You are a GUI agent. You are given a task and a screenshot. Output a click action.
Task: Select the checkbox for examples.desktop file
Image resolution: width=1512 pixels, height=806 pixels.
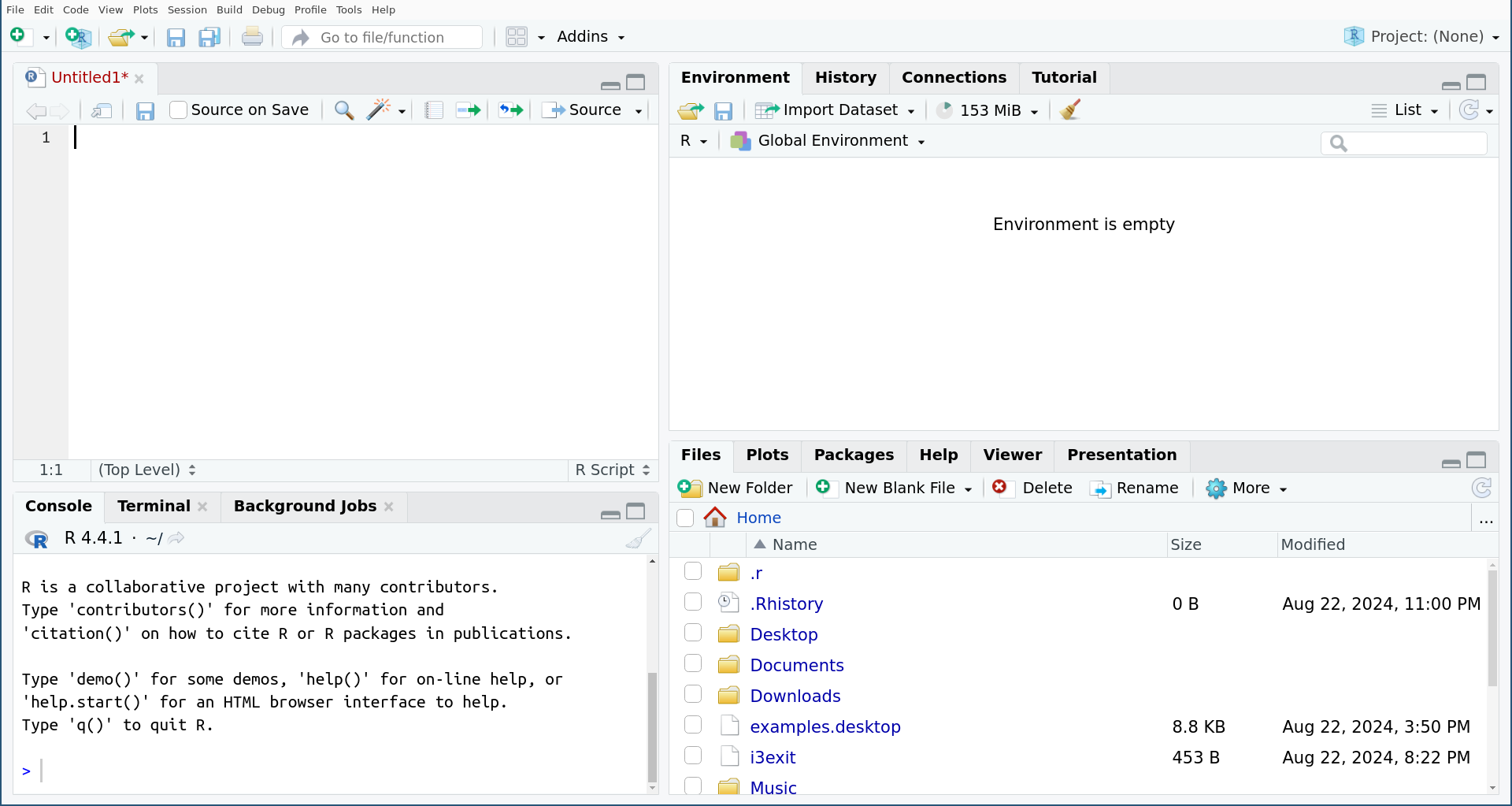tap(693, 726)
